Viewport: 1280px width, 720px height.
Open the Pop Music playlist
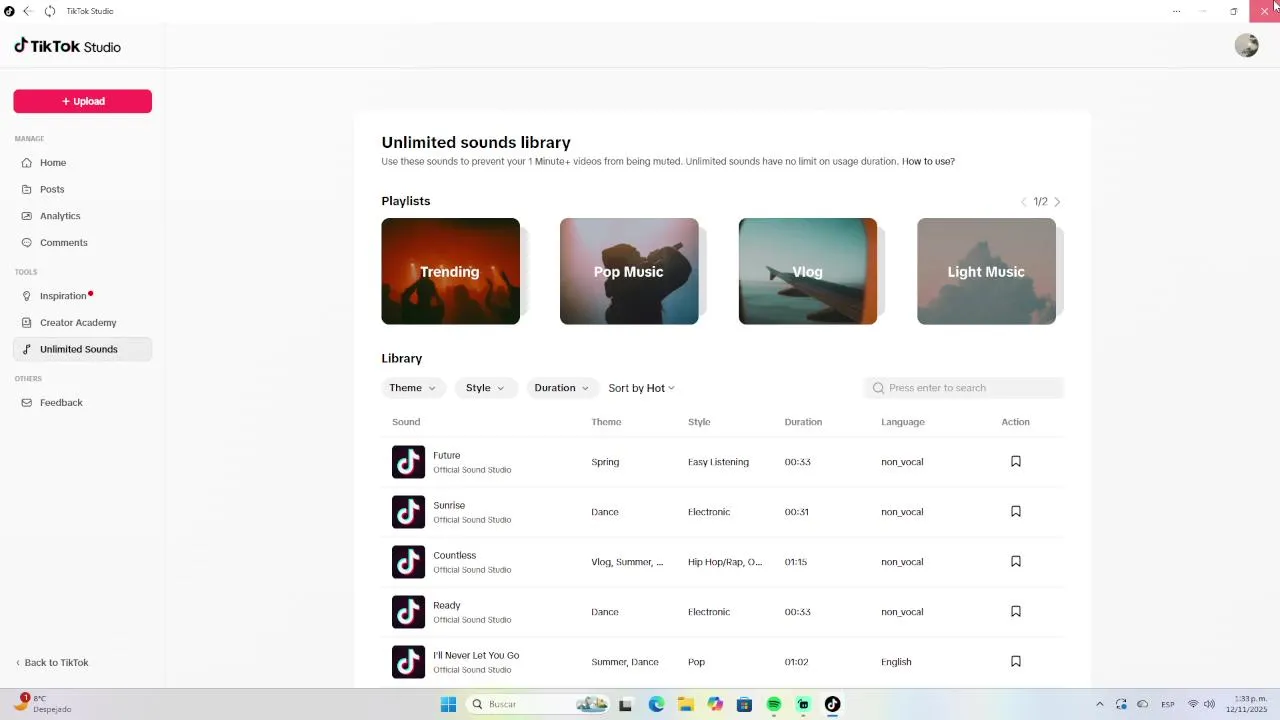(x=629, y=271)
